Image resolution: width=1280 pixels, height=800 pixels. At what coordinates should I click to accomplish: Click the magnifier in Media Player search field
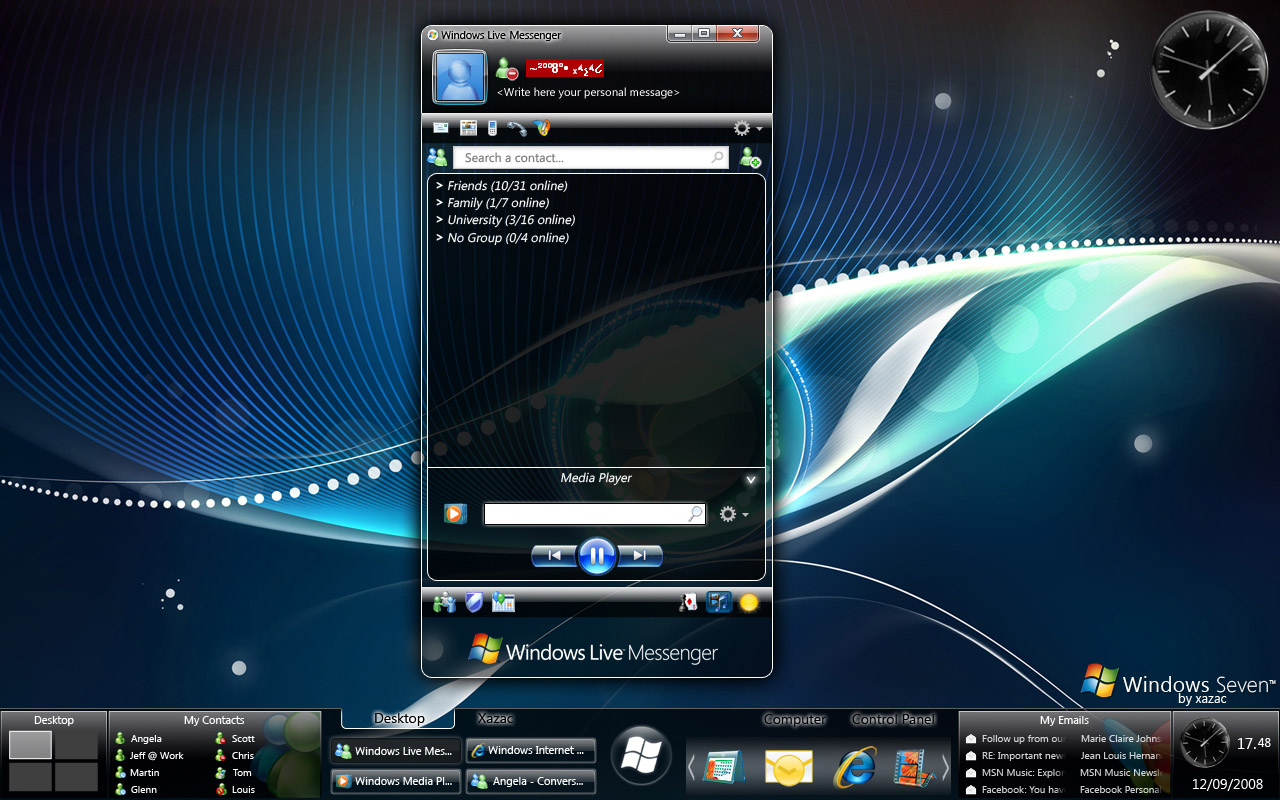pyautogui.click(x=695, y=514)
